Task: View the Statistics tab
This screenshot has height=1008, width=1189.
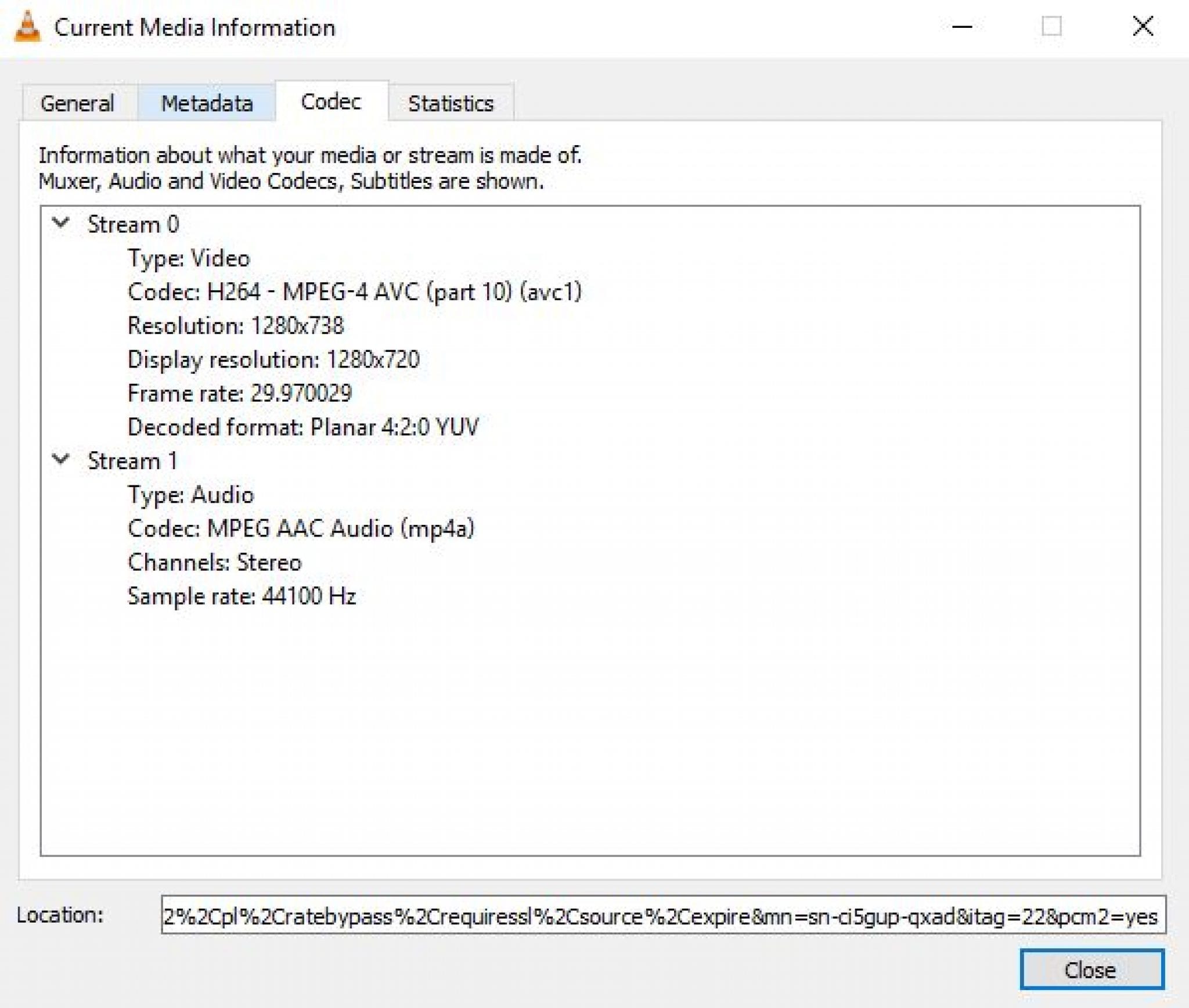Action: pyautogui.click(x=451, y=103)
